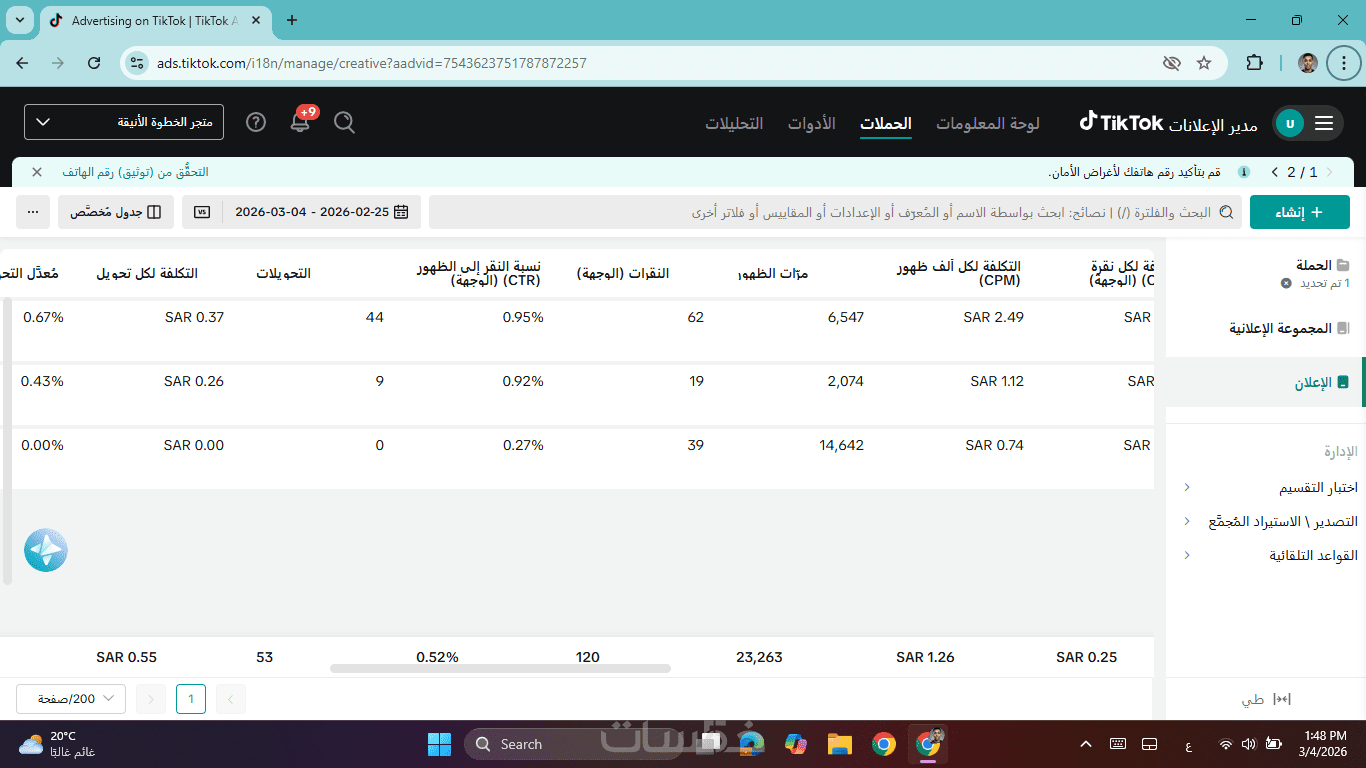Click the إنشاء create button
Screen dimensions: 1366x768
pyautogui.click(x=1300, y=212)
